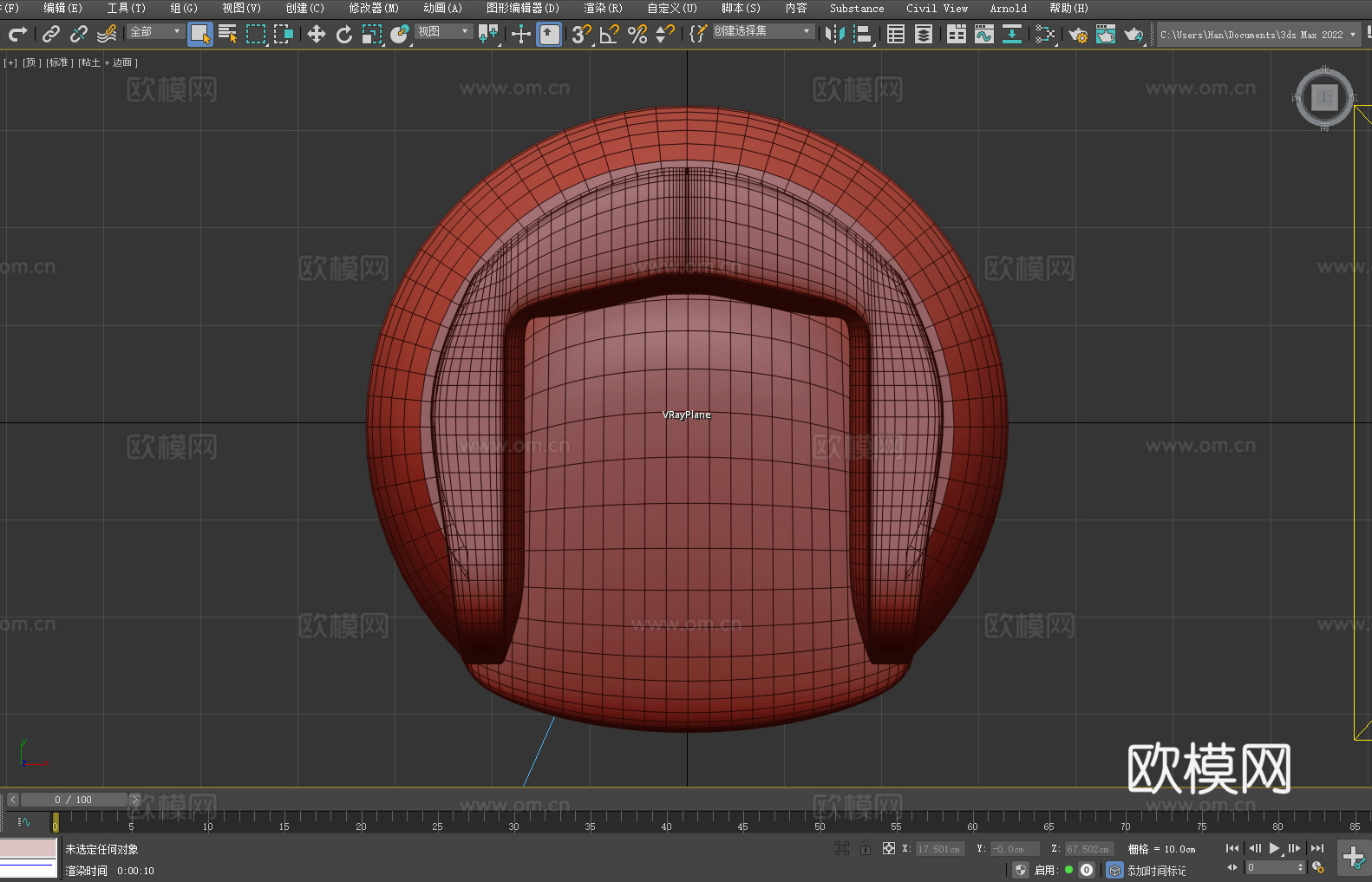Click the Render Production teapot icon
This screenshot has height=882, width=1372.
tap(1134, 34)
